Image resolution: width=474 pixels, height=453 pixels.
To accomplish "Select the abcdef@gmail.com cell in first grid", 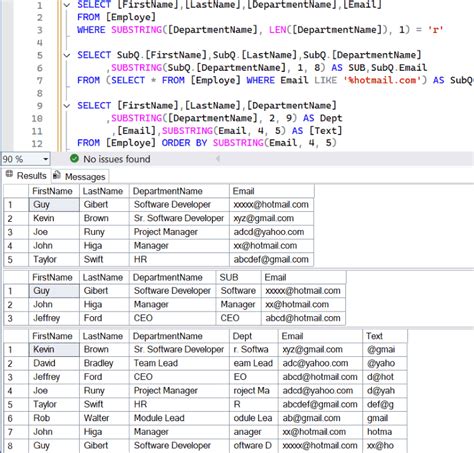I will tap(272, 259).
